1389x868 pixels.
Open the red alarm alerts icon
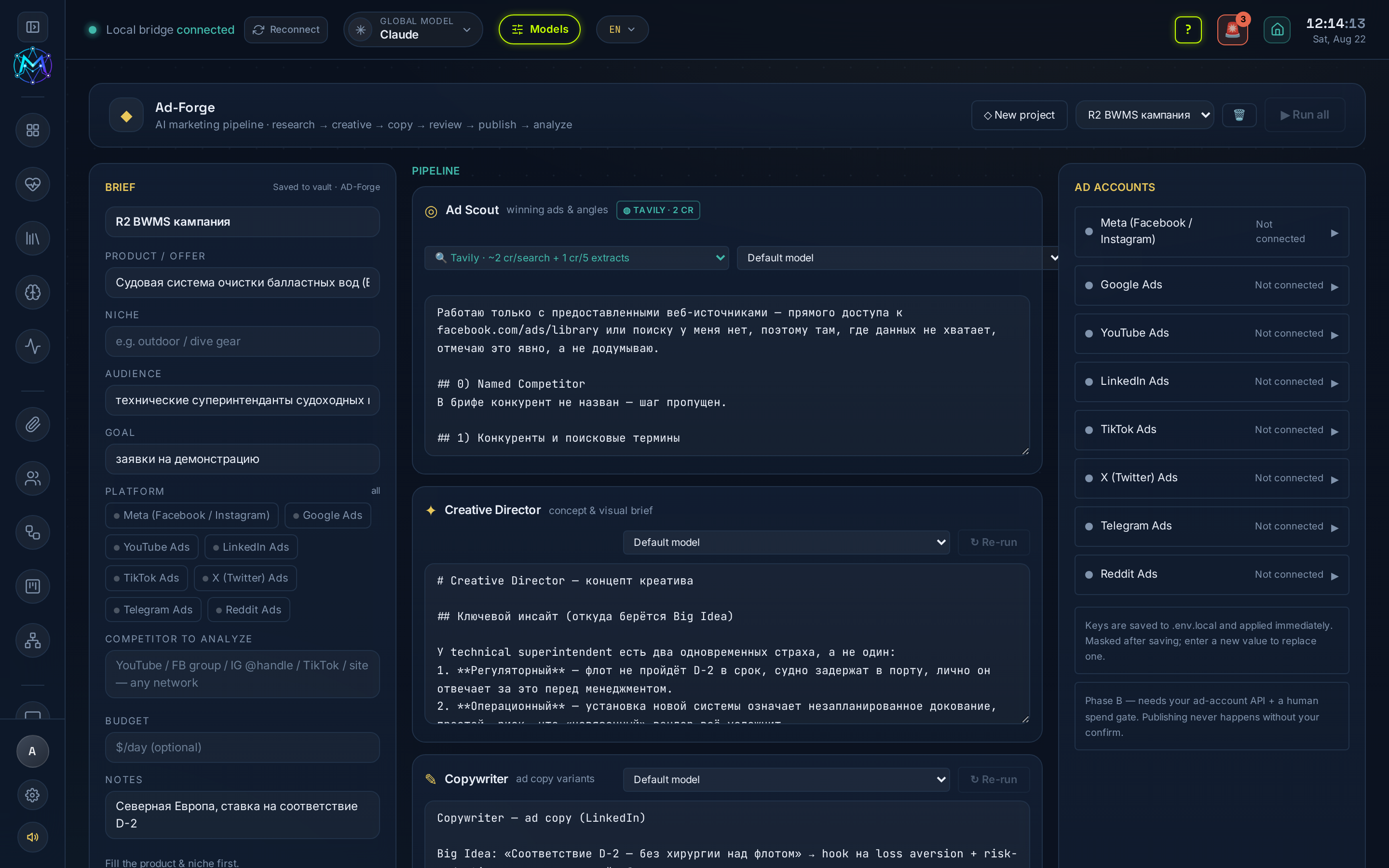click(1232, 29)
